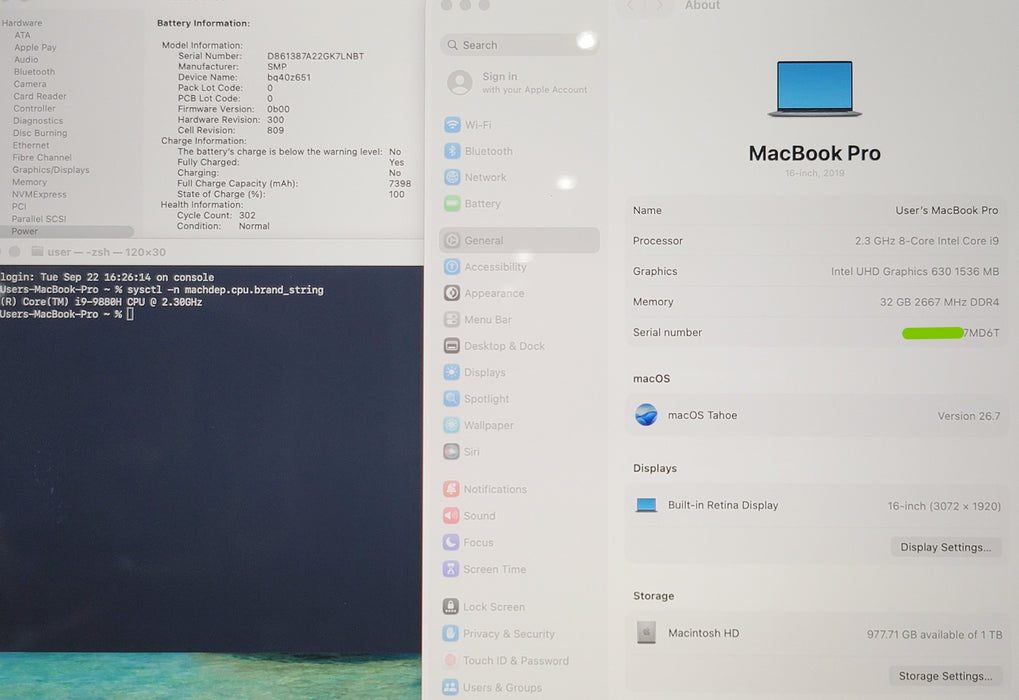Screen dimensions: 1019x700
Task: Select Apple Pay in System Information sidebar
Action: (35, 47)
